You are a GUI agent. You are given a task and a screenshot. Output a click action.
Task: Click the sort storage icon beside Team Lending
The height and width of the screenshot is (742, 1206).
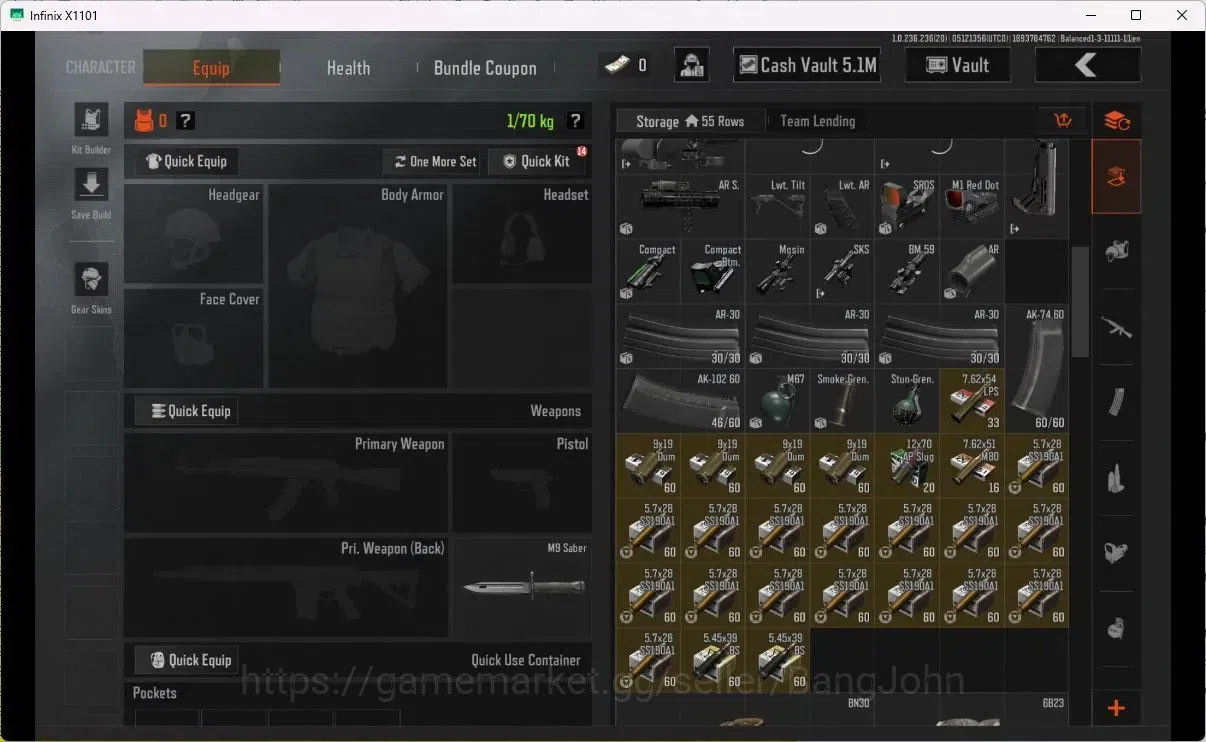pos(1063,121)
